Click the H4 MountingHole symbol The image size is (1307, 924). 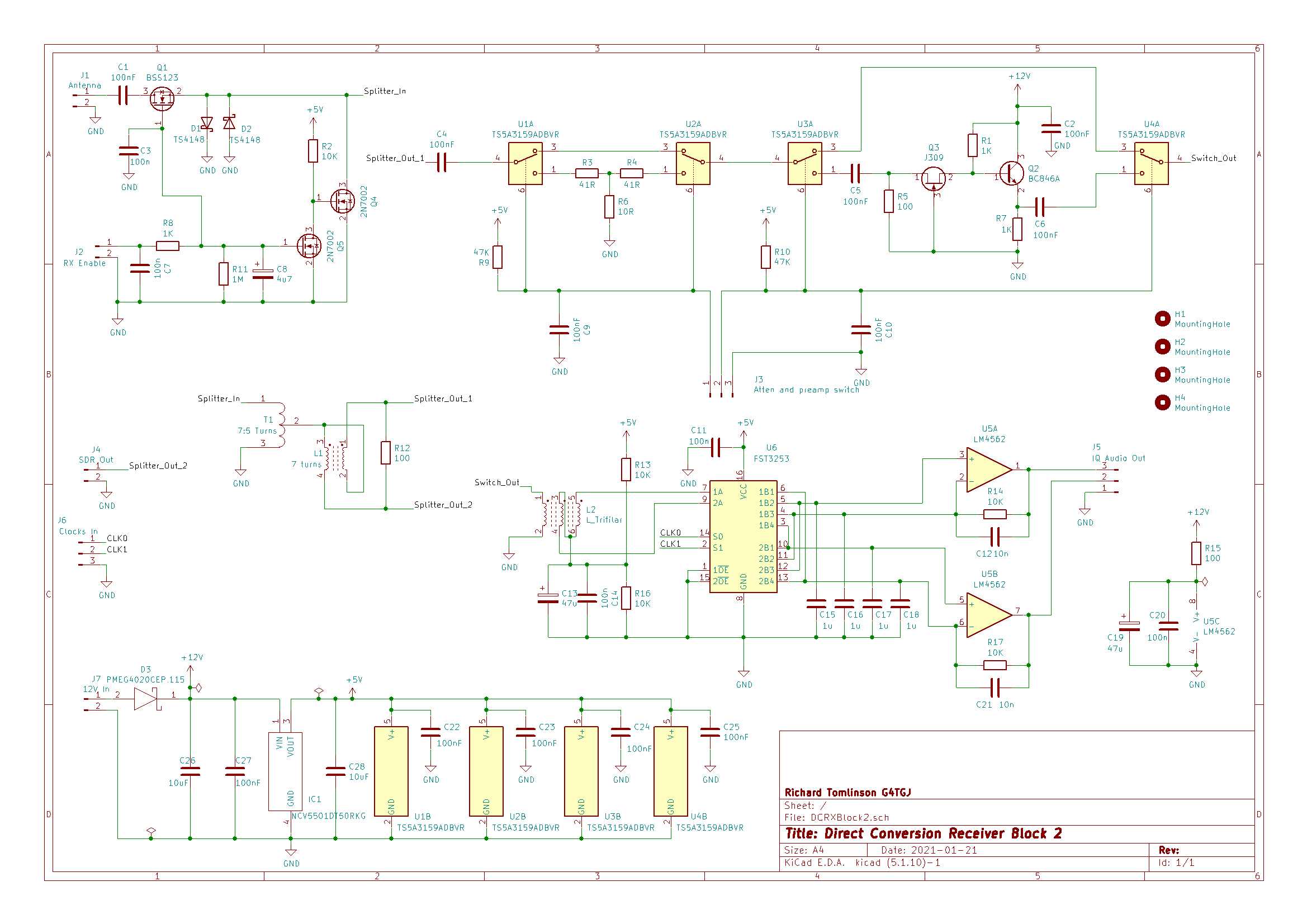click(1162, 402)
